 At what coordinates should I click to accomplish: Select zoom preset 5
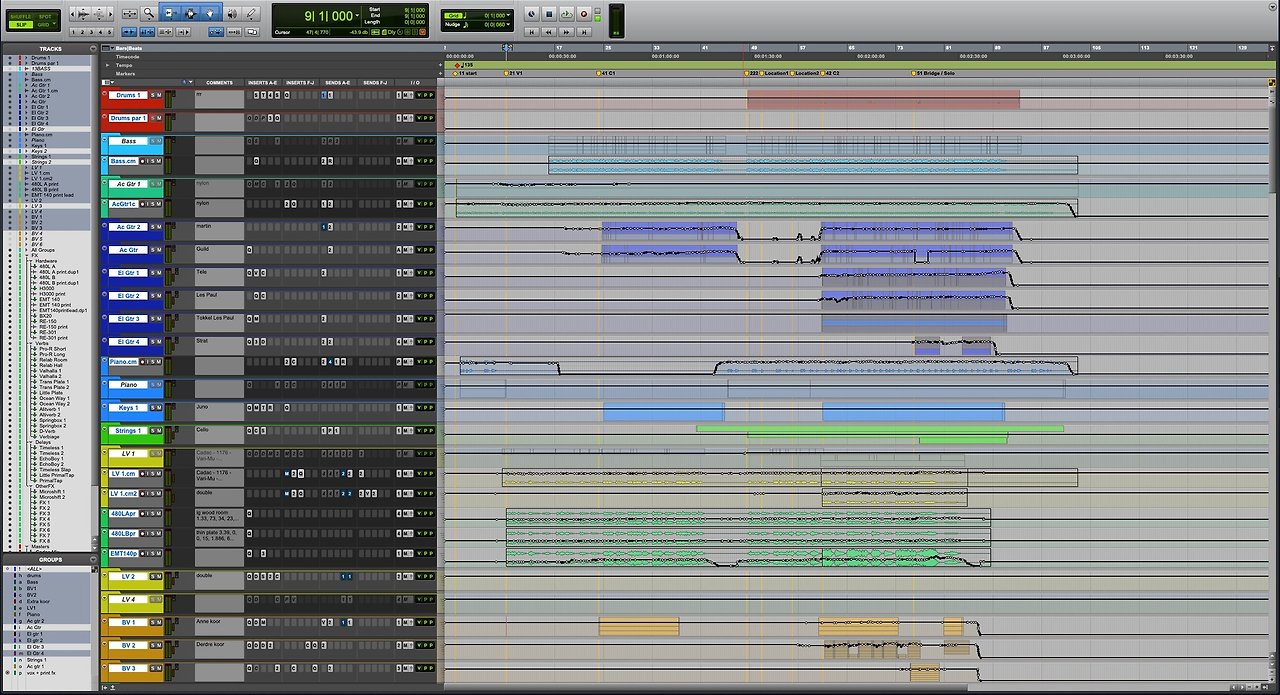(x=111, y=31)
